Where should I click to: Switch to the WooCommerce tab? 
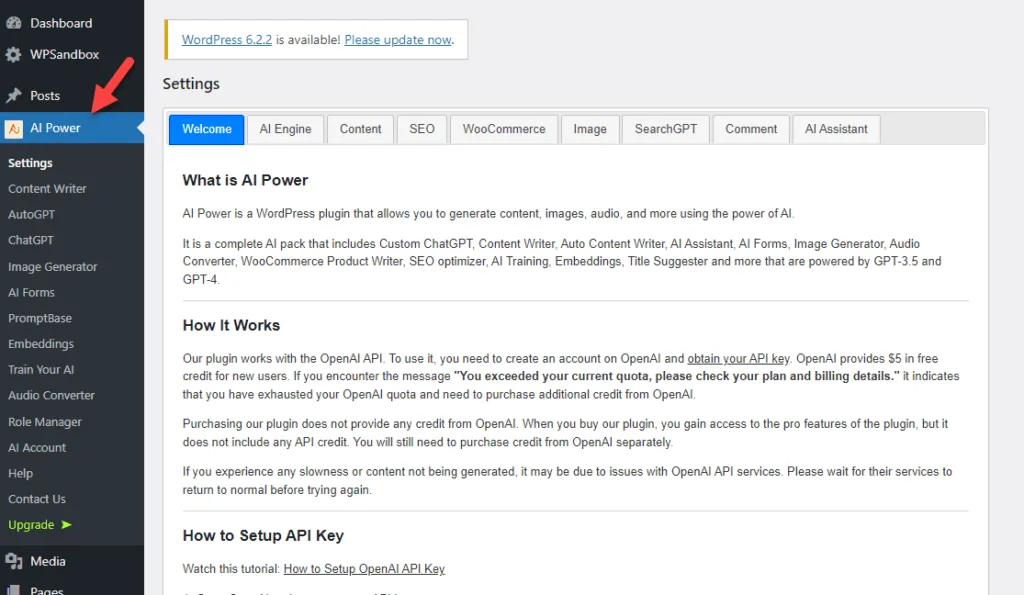pos(504,129)
